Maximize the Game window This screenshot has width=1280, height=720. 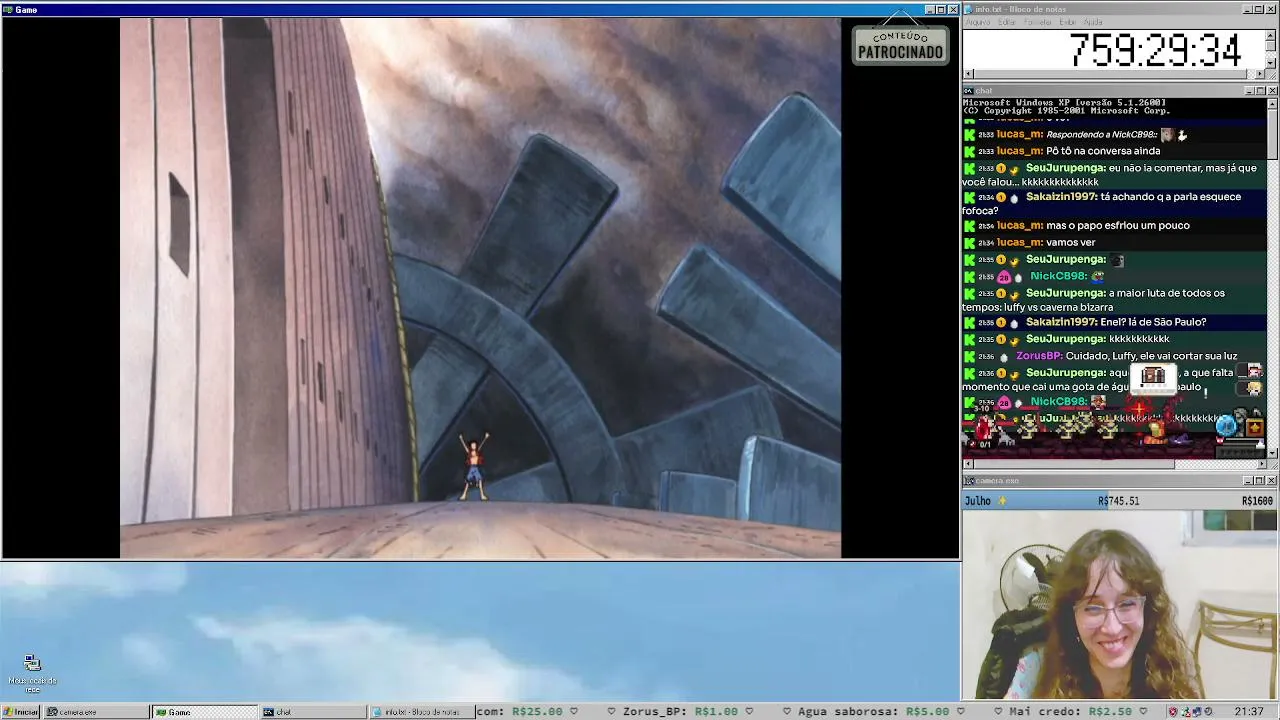[941, 9]
